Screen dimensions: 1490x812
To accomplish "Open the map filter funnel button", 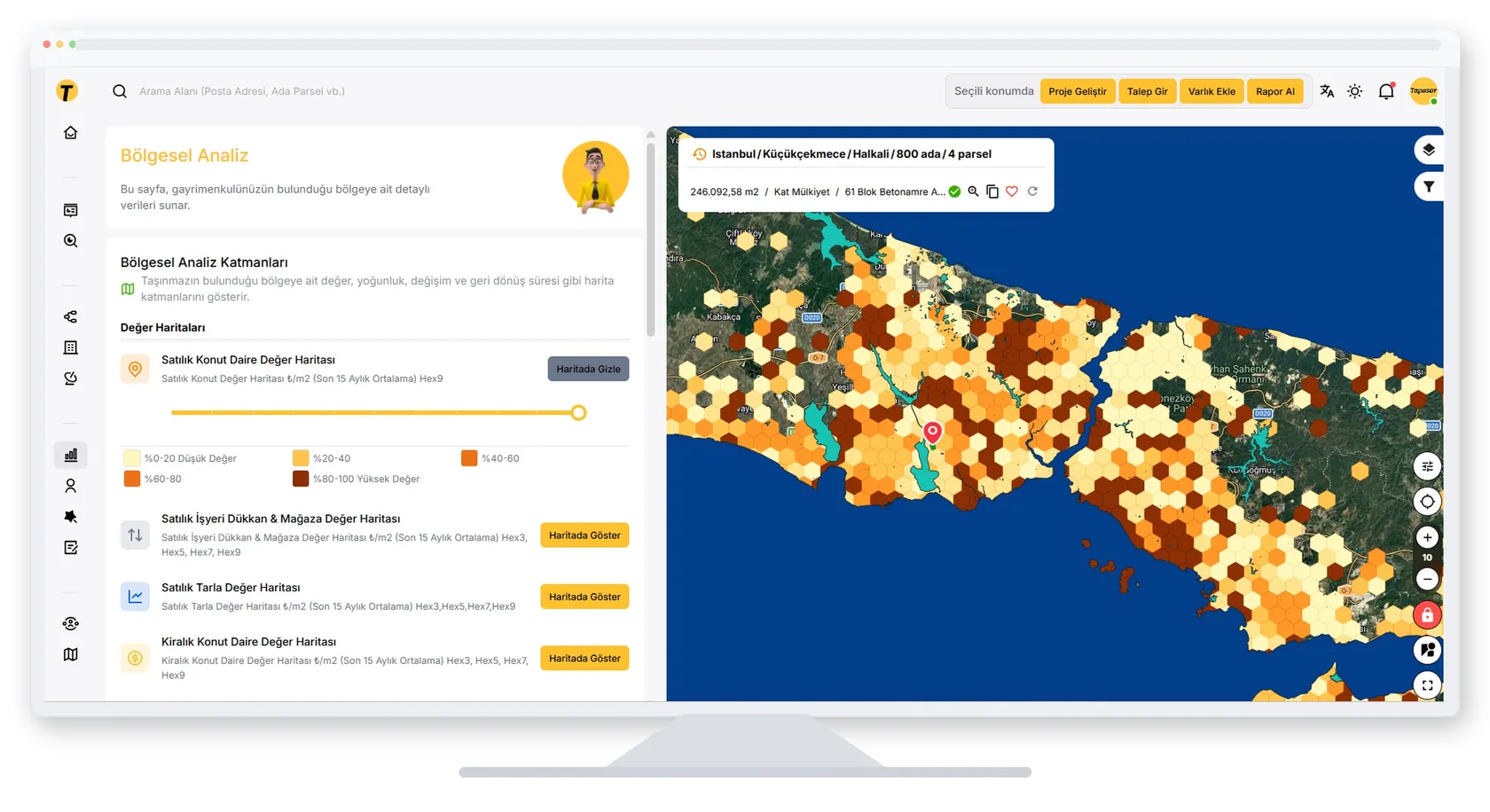I will [x=1428, y=187].
